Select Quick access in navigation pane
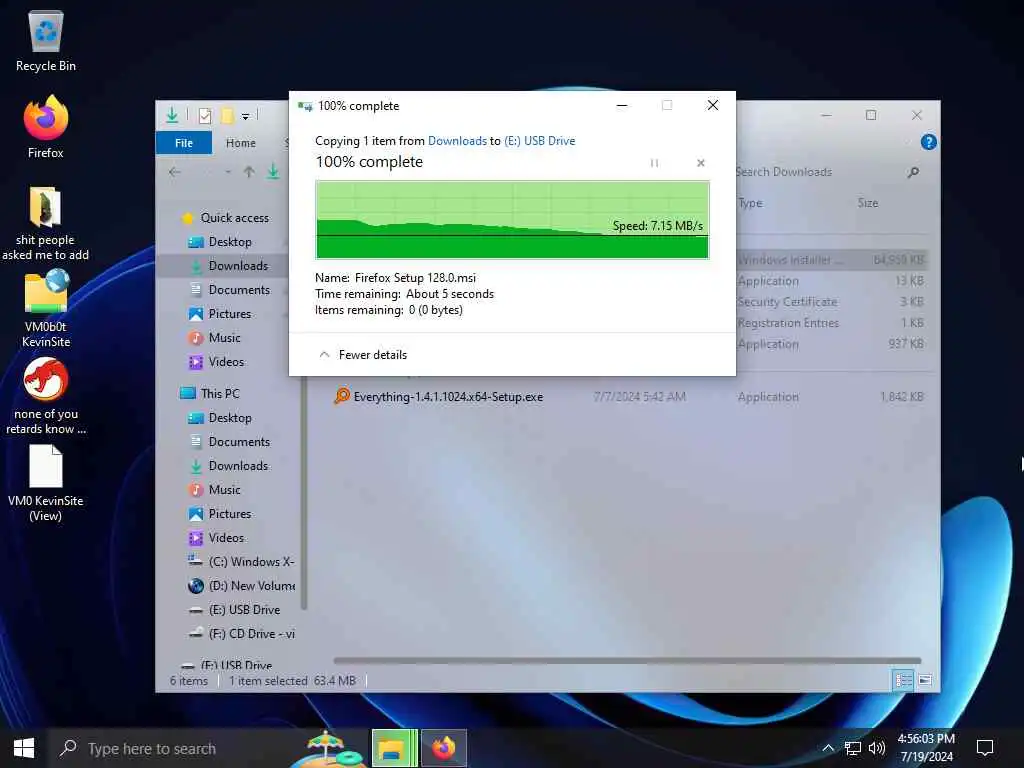 click(x=225, y=217)
